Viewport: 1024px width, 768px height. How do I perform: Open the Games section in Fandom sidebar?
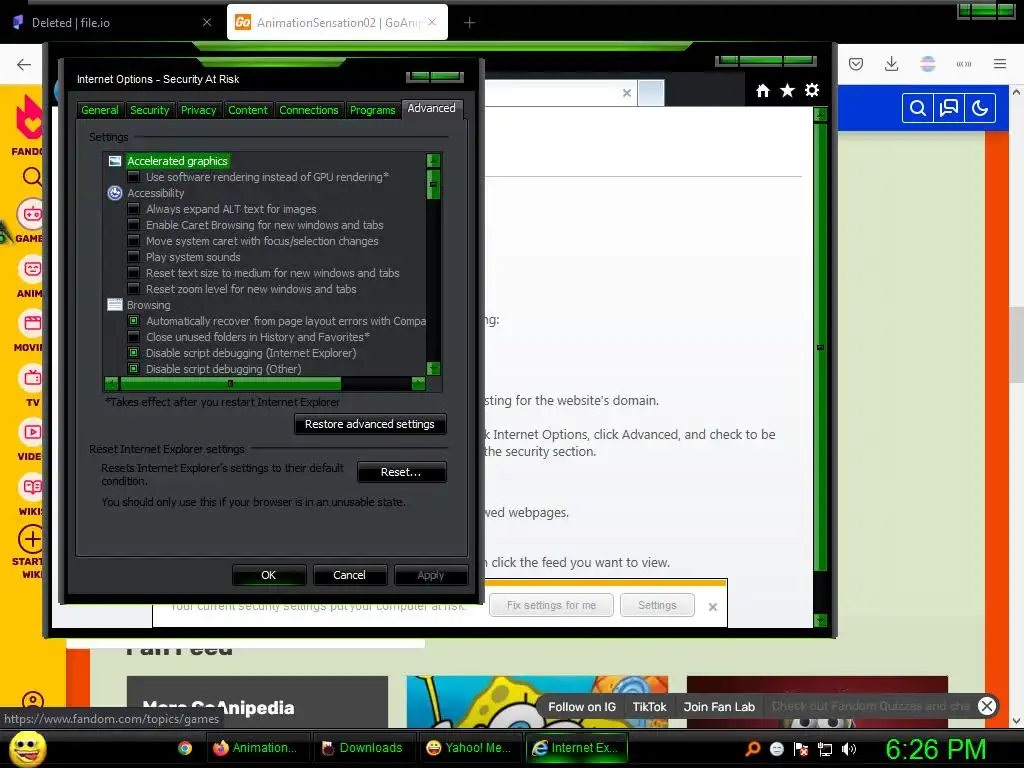pos(31,221)
